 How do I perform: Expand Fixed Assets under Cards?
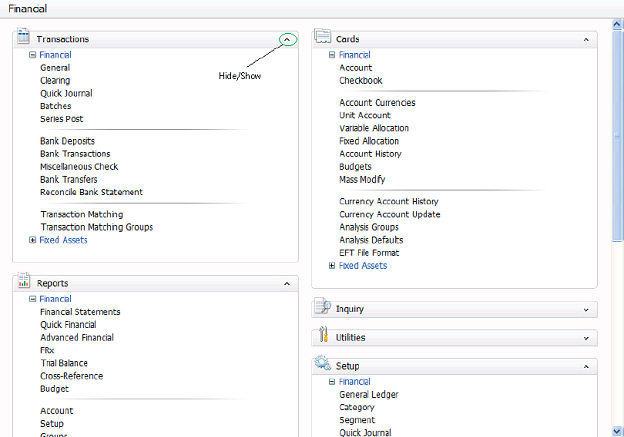click(332, 266)
